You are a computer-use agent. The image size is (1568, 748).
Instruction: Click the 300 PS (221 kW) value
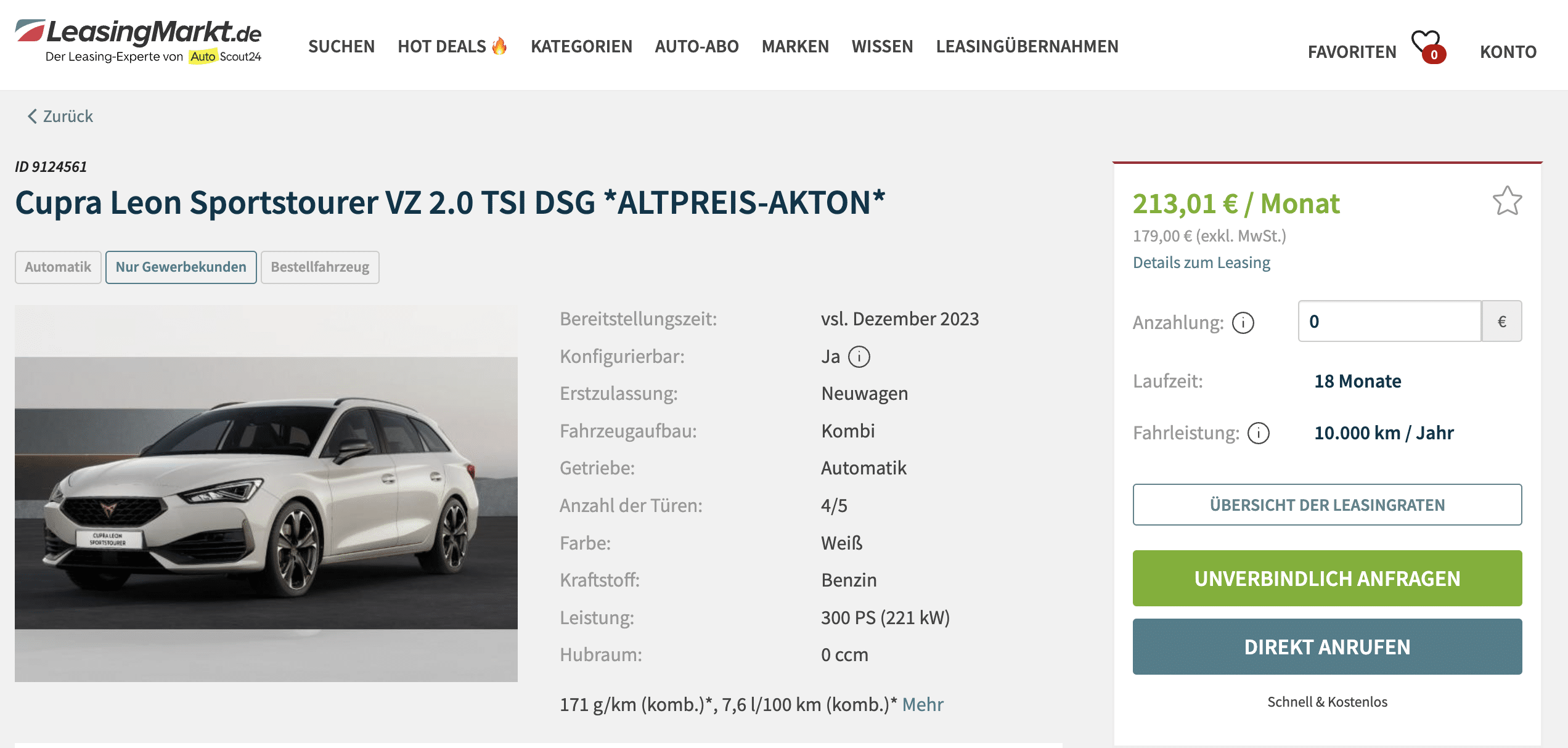point(885,617)
